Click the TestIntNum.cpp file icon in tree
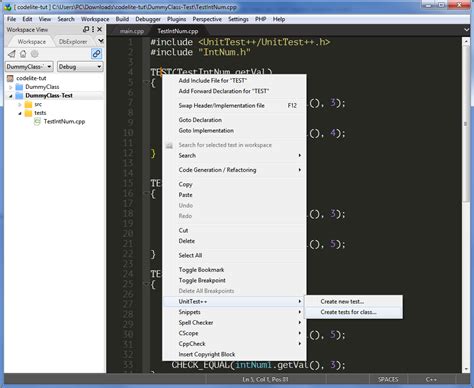 (37, 122)
